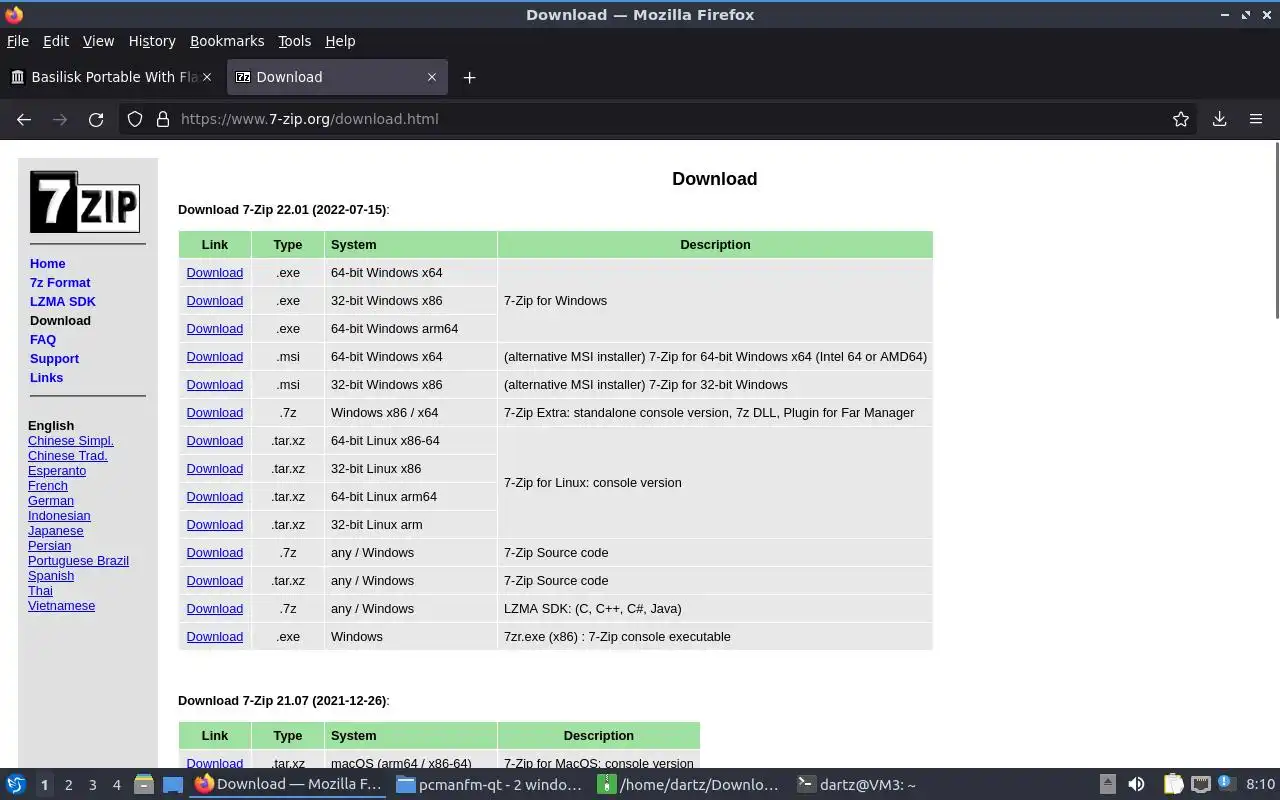Open the Lubuntu start menu icon
1280x800 pixels.
[15, 785]
